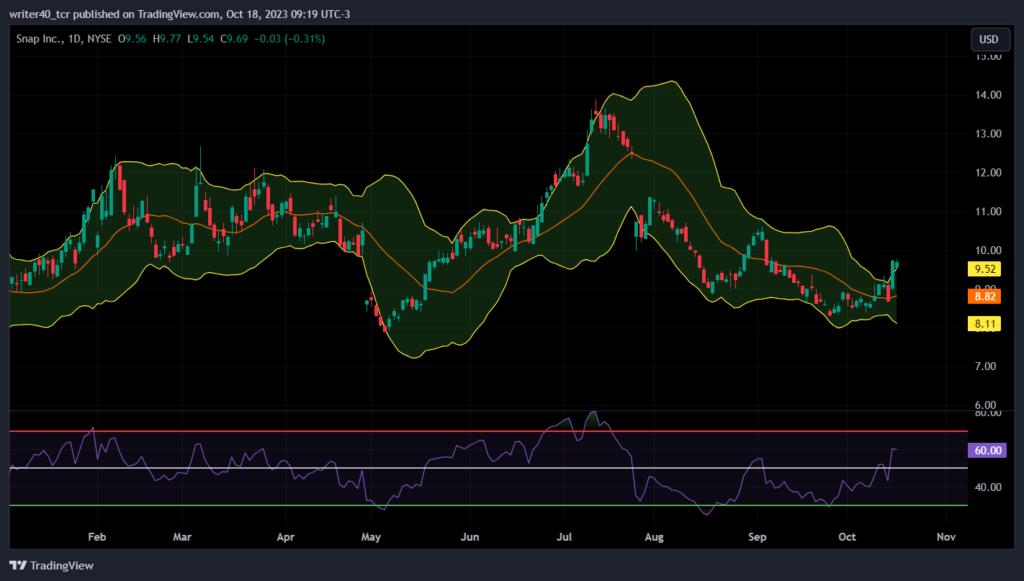Click the Nov label on time axis
The height and width of the screenshot is (581, 1024).
tap(946, 537)
